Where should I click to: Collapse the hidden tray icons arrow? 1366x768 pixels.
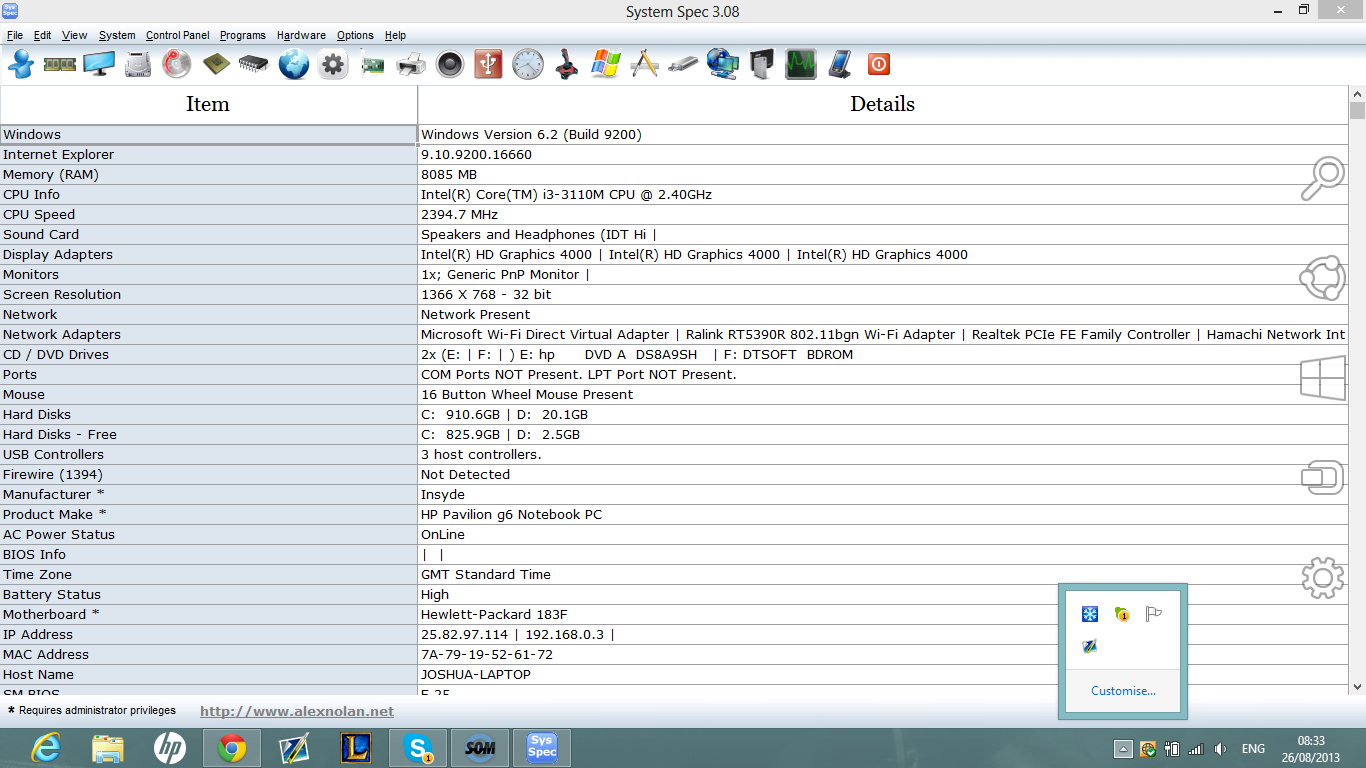coord(1124,749)
